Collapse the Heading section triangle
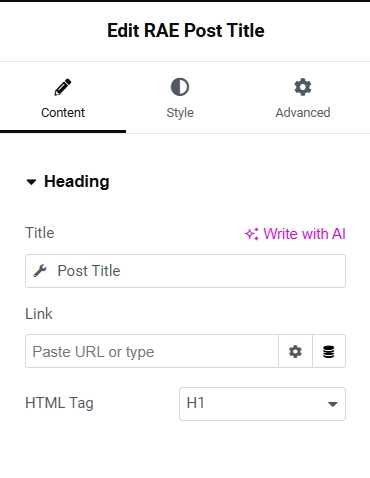The image size is (370, 478). (x=31, y=182)
